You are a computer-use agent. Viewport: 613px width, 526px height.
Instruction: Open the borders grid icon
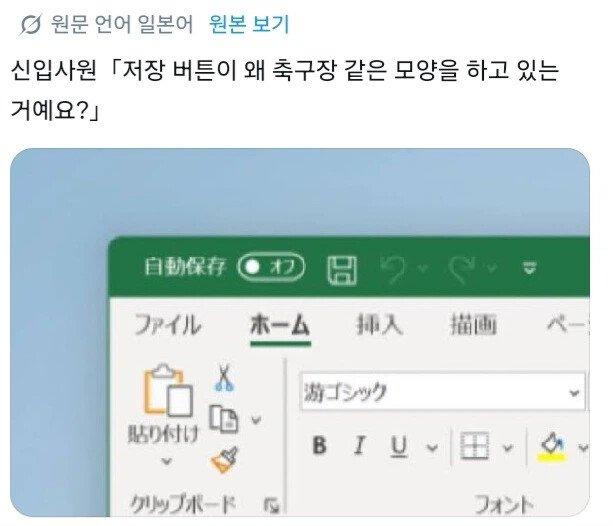tap(474, 446)
